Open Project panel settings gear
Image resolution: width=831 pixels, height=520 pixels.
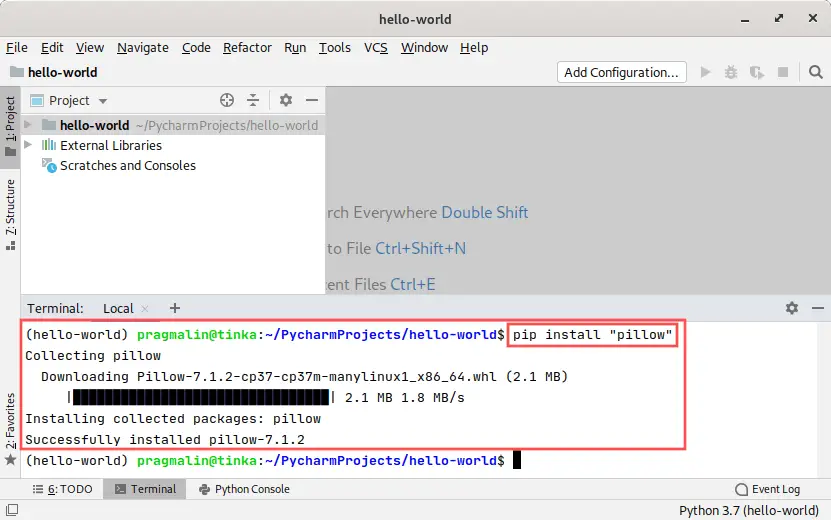(x=286, y=100)
